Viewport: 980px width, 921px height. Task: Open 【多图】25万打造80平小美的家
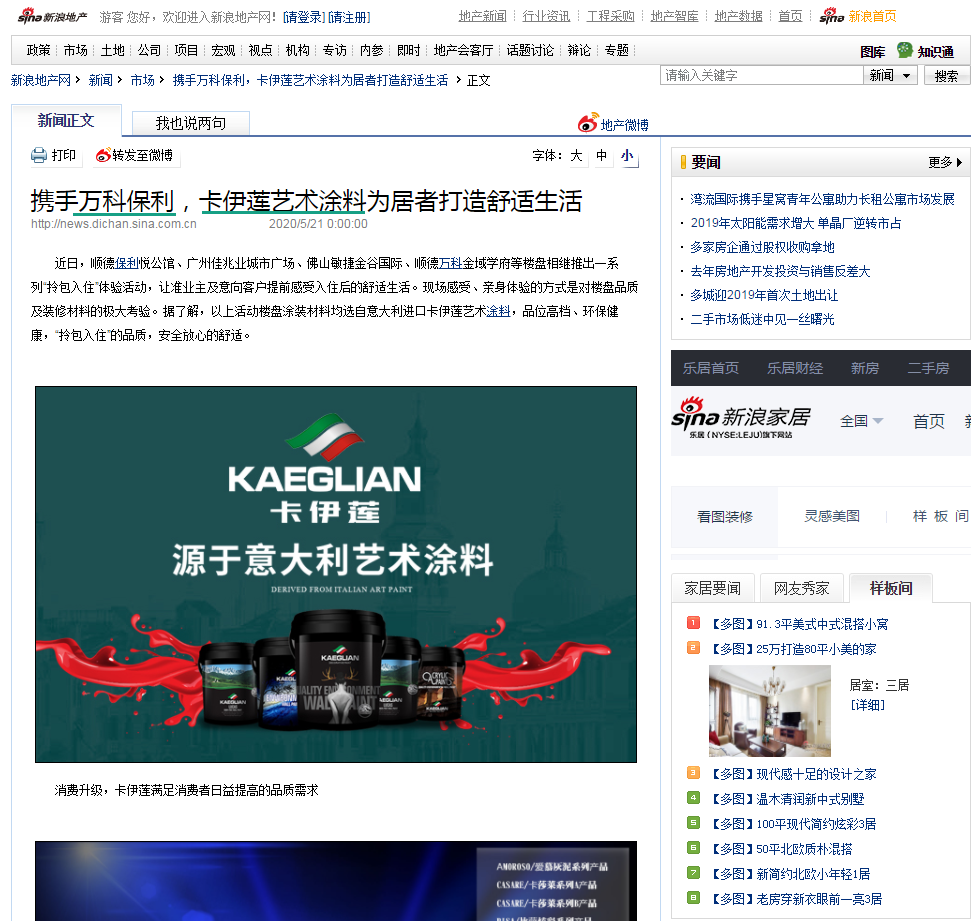pyautogui.click(x=792, y=649)
